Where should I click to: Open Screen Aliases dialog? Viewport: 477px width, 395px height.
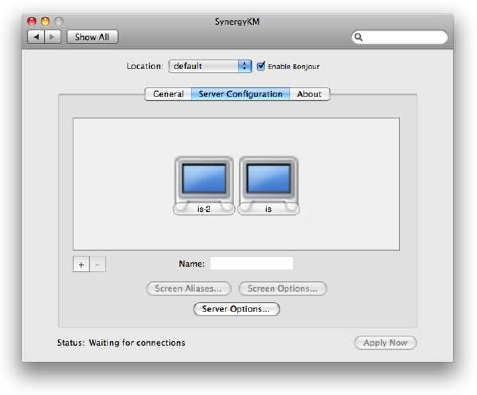tap(189, 289)
